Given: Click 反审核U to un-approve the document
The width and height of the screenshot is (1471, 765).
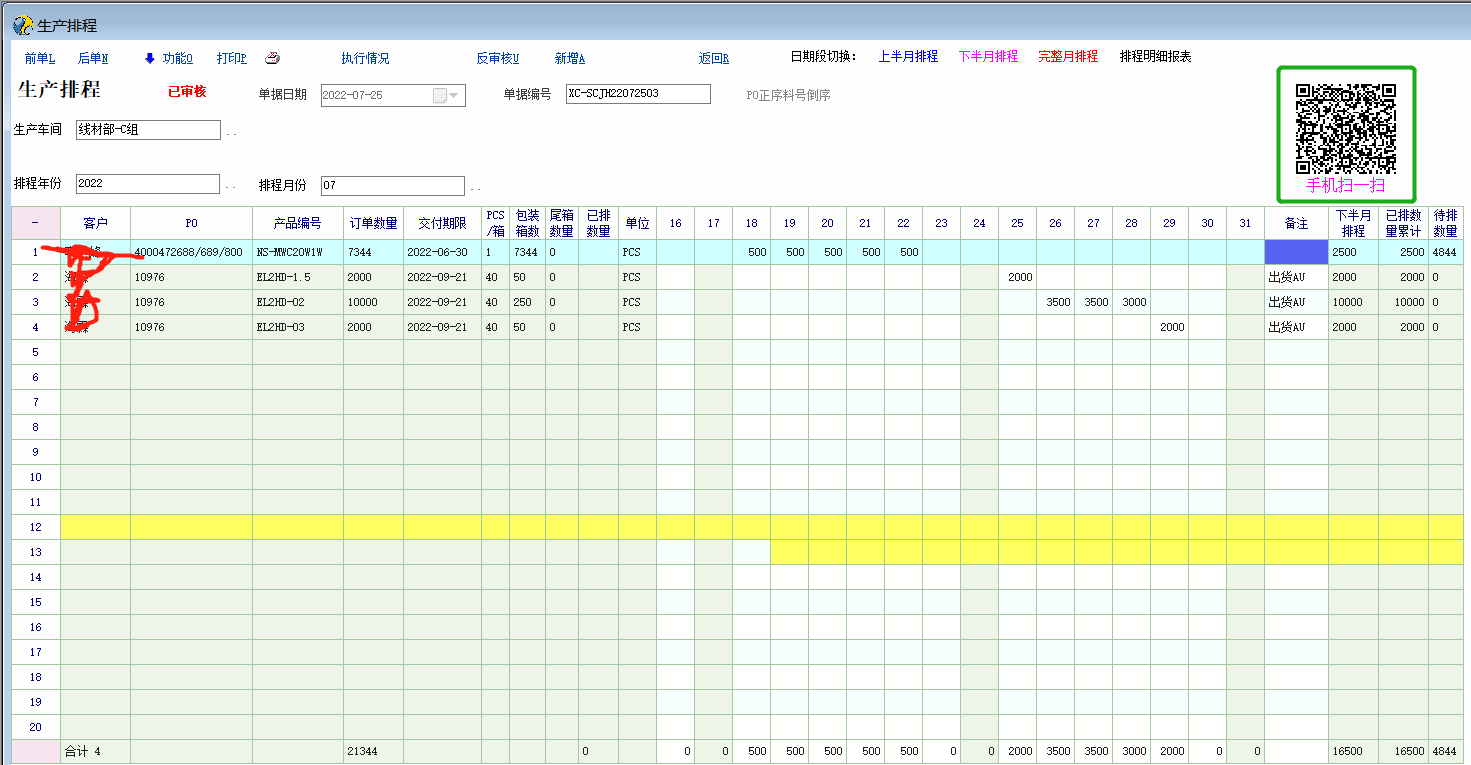Looking at the screenshot, I should click(x=497, y=58).
